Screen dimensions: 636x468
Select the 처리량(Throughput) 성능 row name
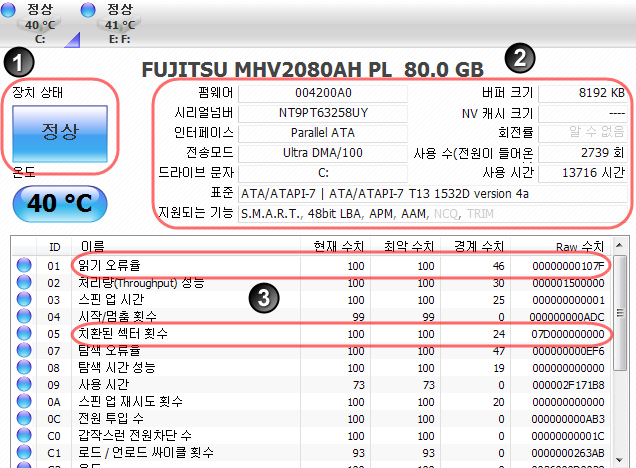141,282
